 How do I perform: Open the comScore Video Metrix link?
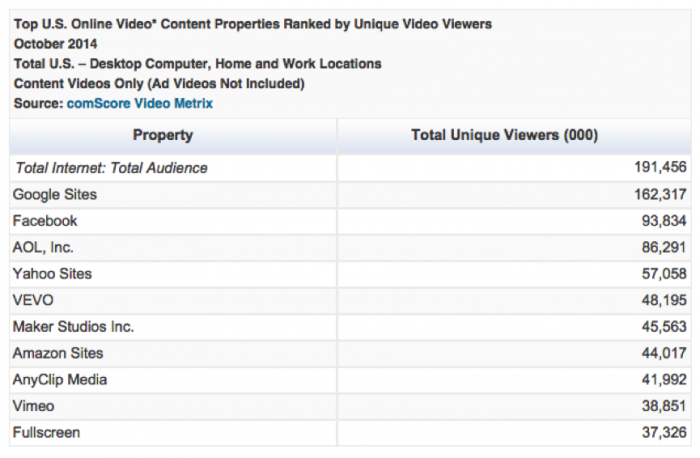pyautogui.click(x=140, y=104)
